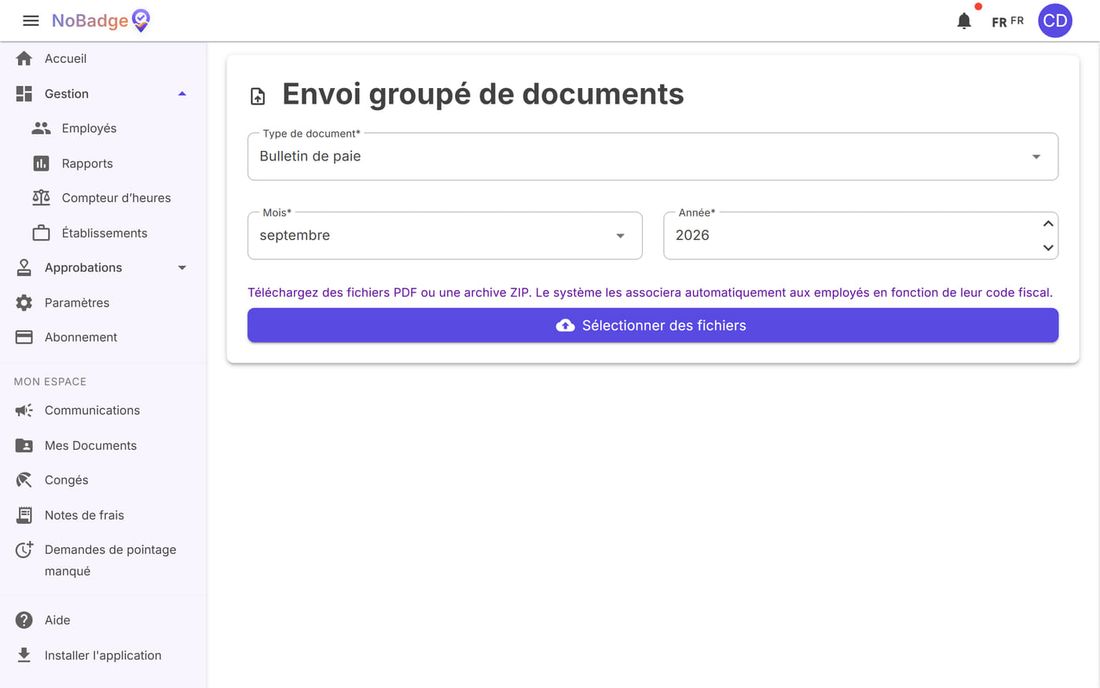Screen dimensions: 1100x688
Task: Open the Mois dropdown showing septembre
Action: 445,236
